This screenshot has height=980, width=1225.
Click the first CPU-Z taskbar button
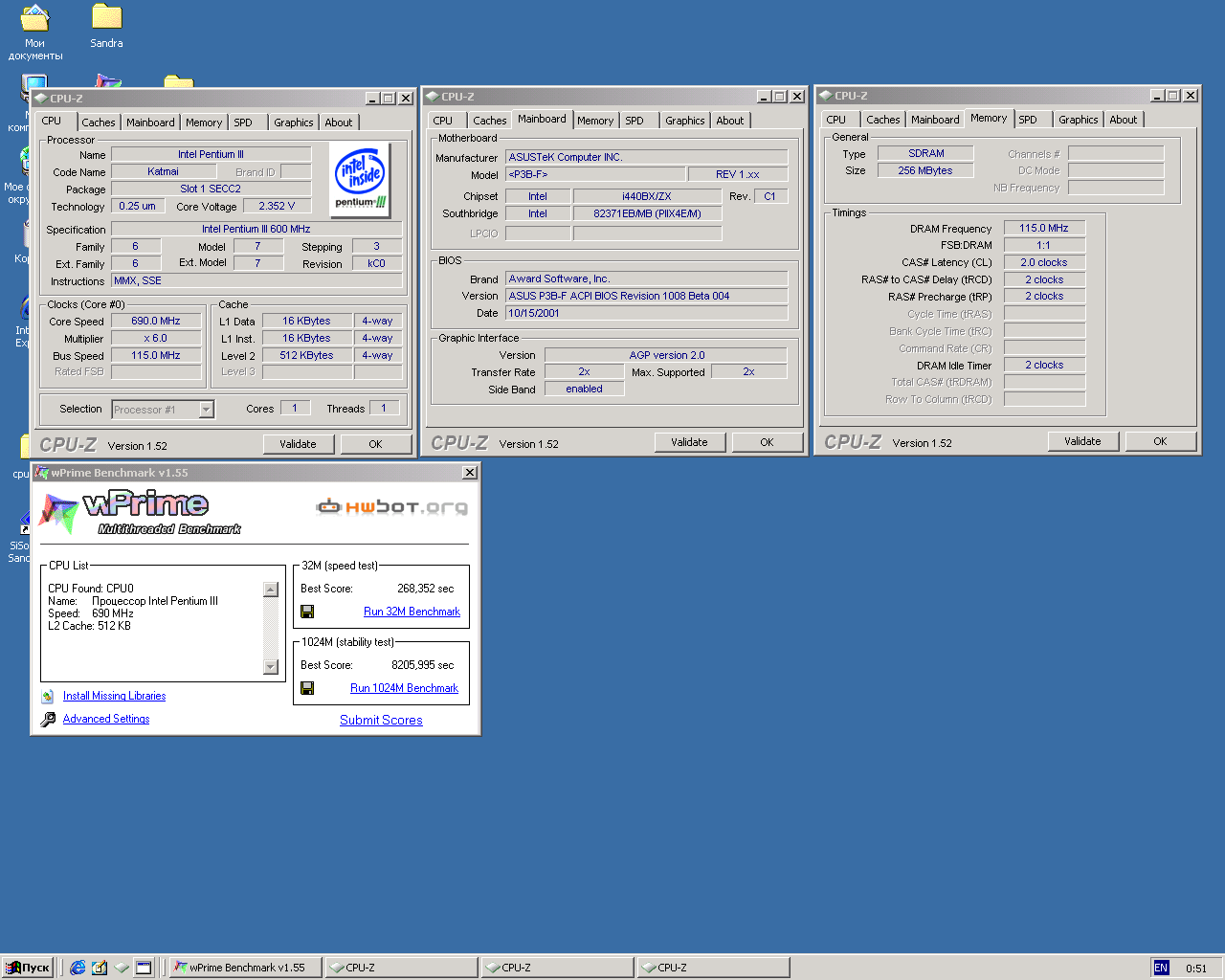(401, 968)
